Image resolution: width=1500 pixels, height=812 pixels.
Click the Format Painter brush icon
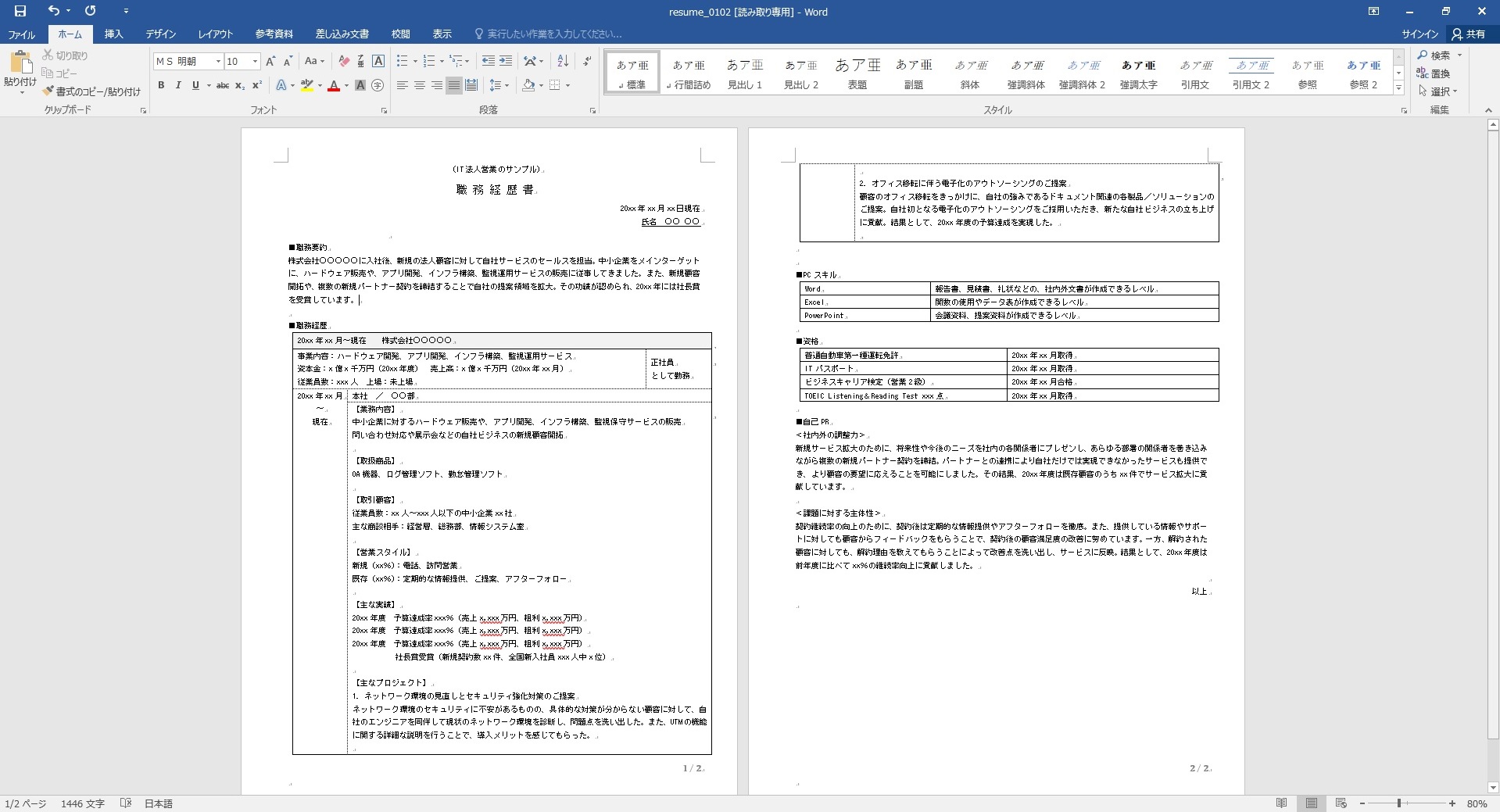(x=48, y=91)
